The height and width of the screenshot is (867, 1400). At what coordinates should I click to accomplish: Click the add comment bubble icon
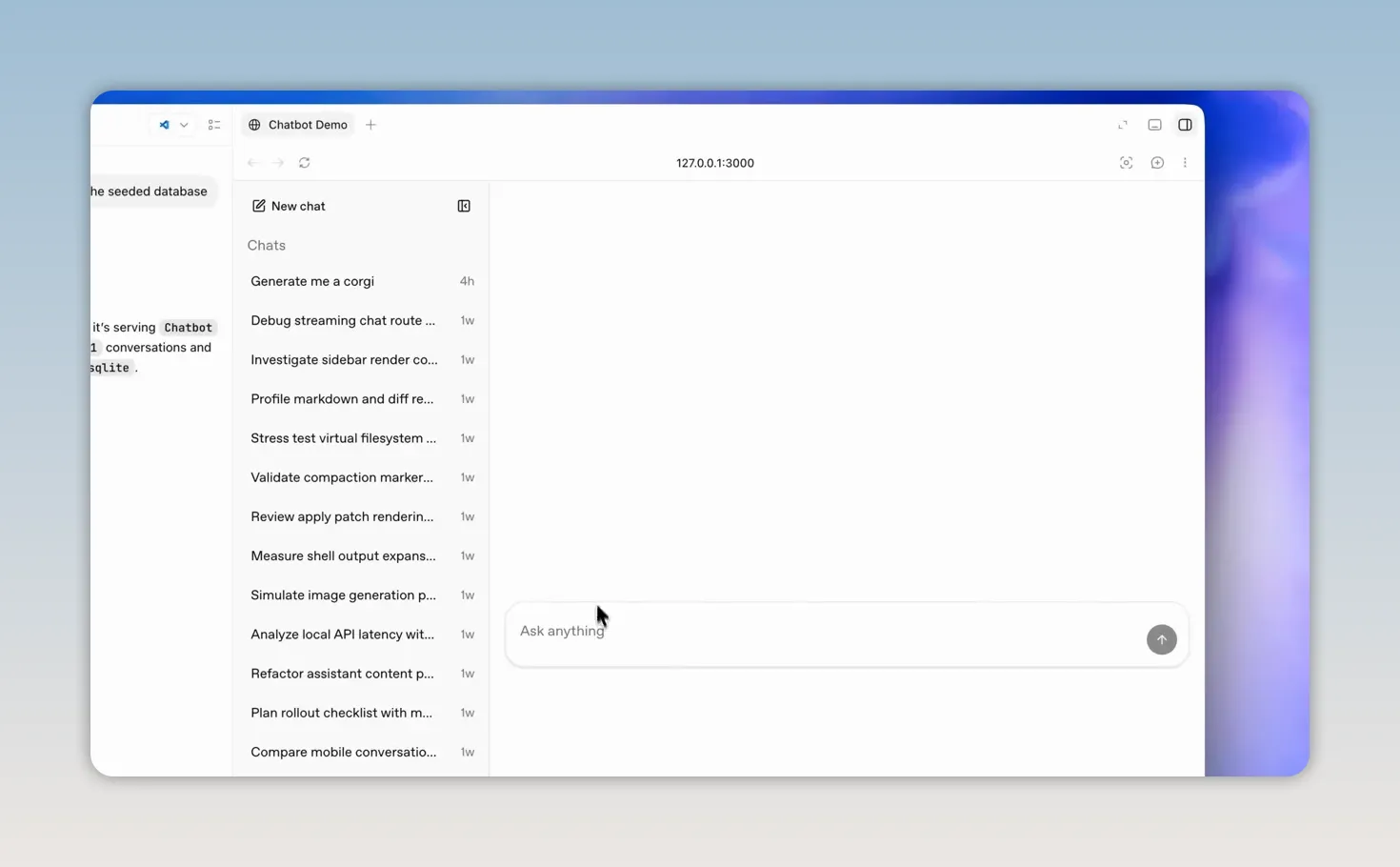pyautogui.click(x=1157, y=163)
